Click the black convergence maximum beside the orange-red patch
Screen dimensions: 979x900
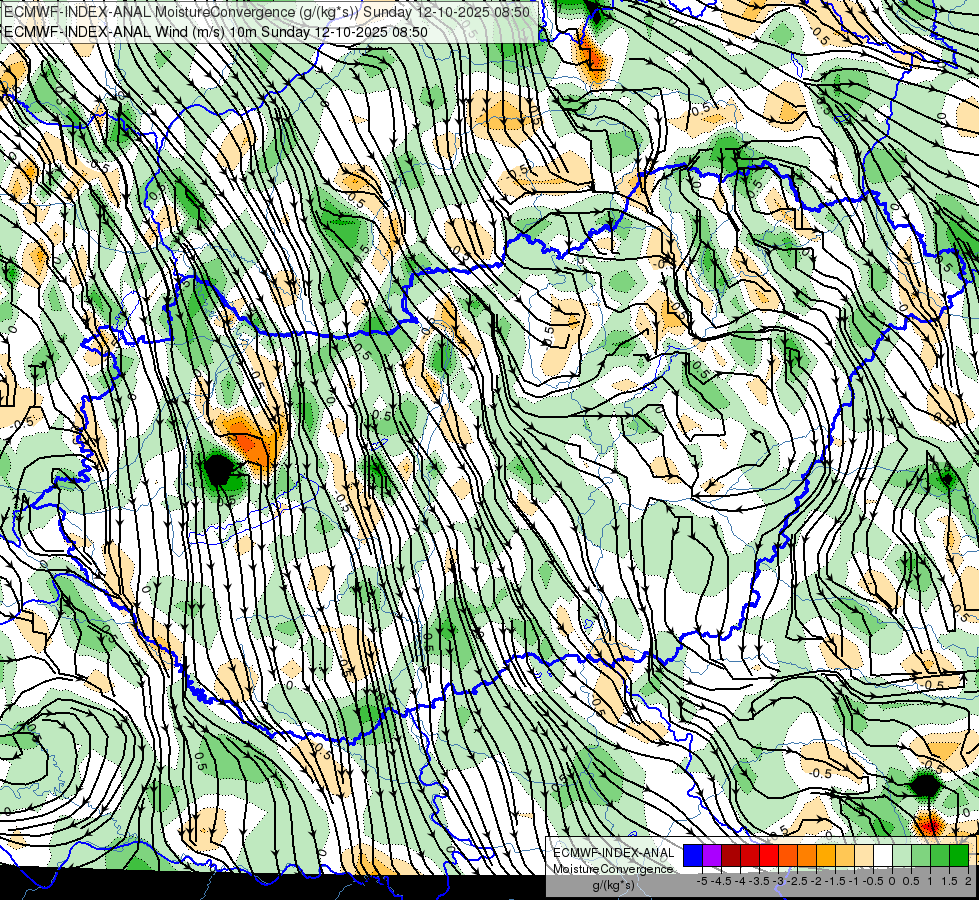click(x=217, y=470)
